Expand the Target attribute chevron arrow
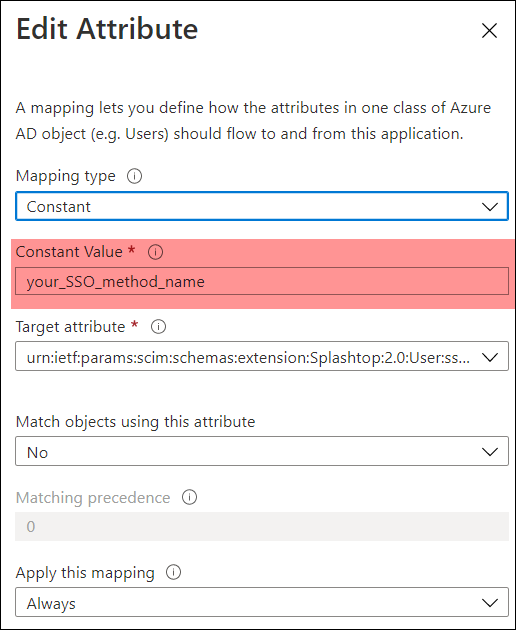Image resolution: width=516 pixels, height=630 pixels. pyautogui.click(x=490, y=357)
